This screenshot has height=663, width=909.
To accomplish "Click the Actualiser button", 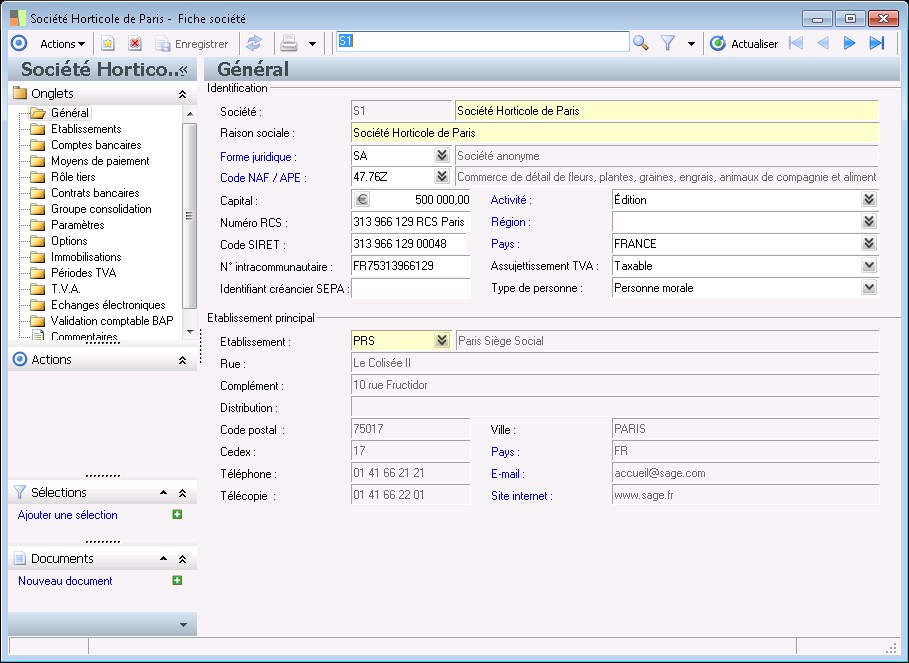I will click(x=744, y=43).
